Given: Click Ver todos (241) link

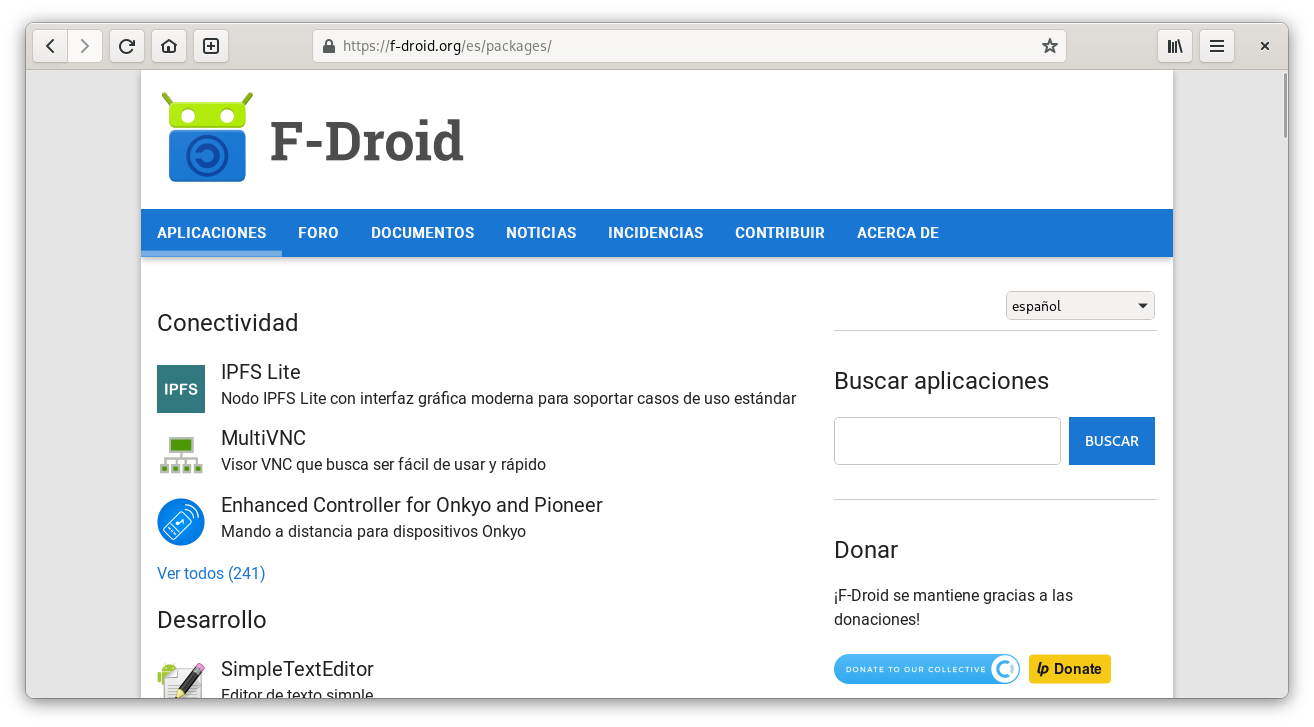Looking at the screenshot, I should coord(211,573).
